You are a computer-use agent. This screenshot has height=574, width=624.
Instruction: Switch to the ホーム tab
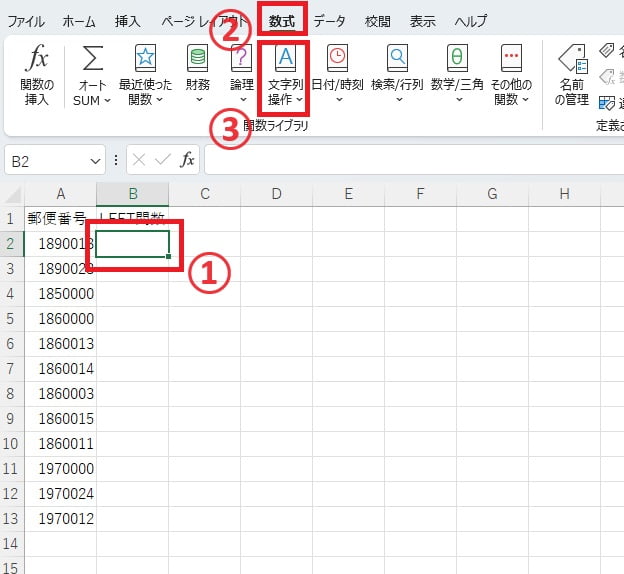(x=79, y=21)
